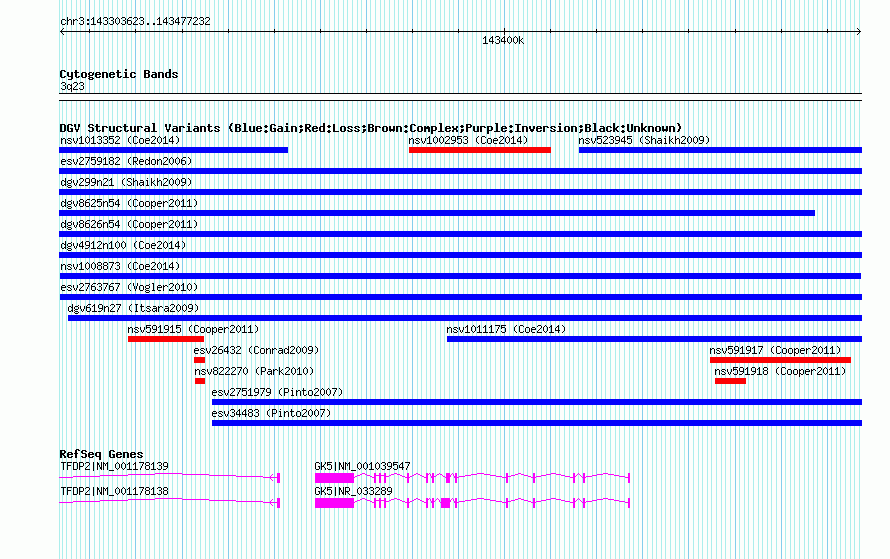The height and width of the screenshot is (559, 890).
Task: Open the TFDP2|NM_001178138 gene label
Action: coord(115,491)
